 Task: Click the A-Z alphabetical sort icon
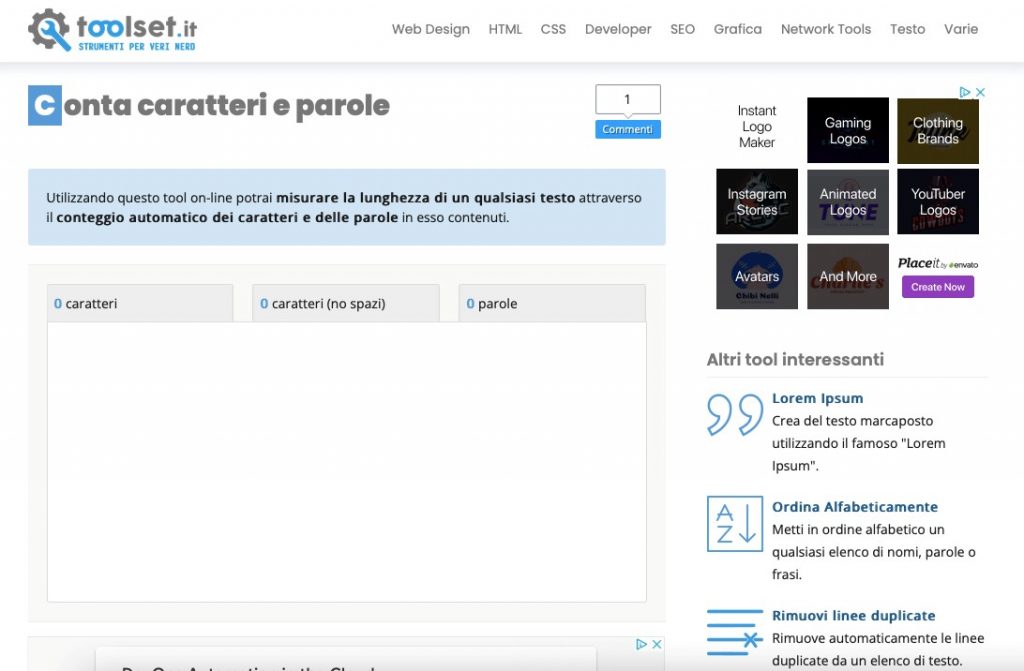coord(735,523)
